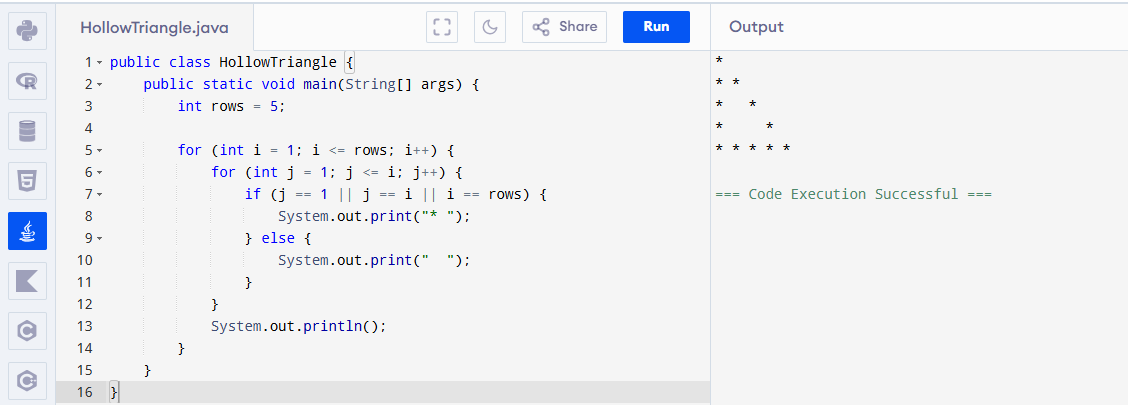Fold the main method at line 2

coord(100,85)
